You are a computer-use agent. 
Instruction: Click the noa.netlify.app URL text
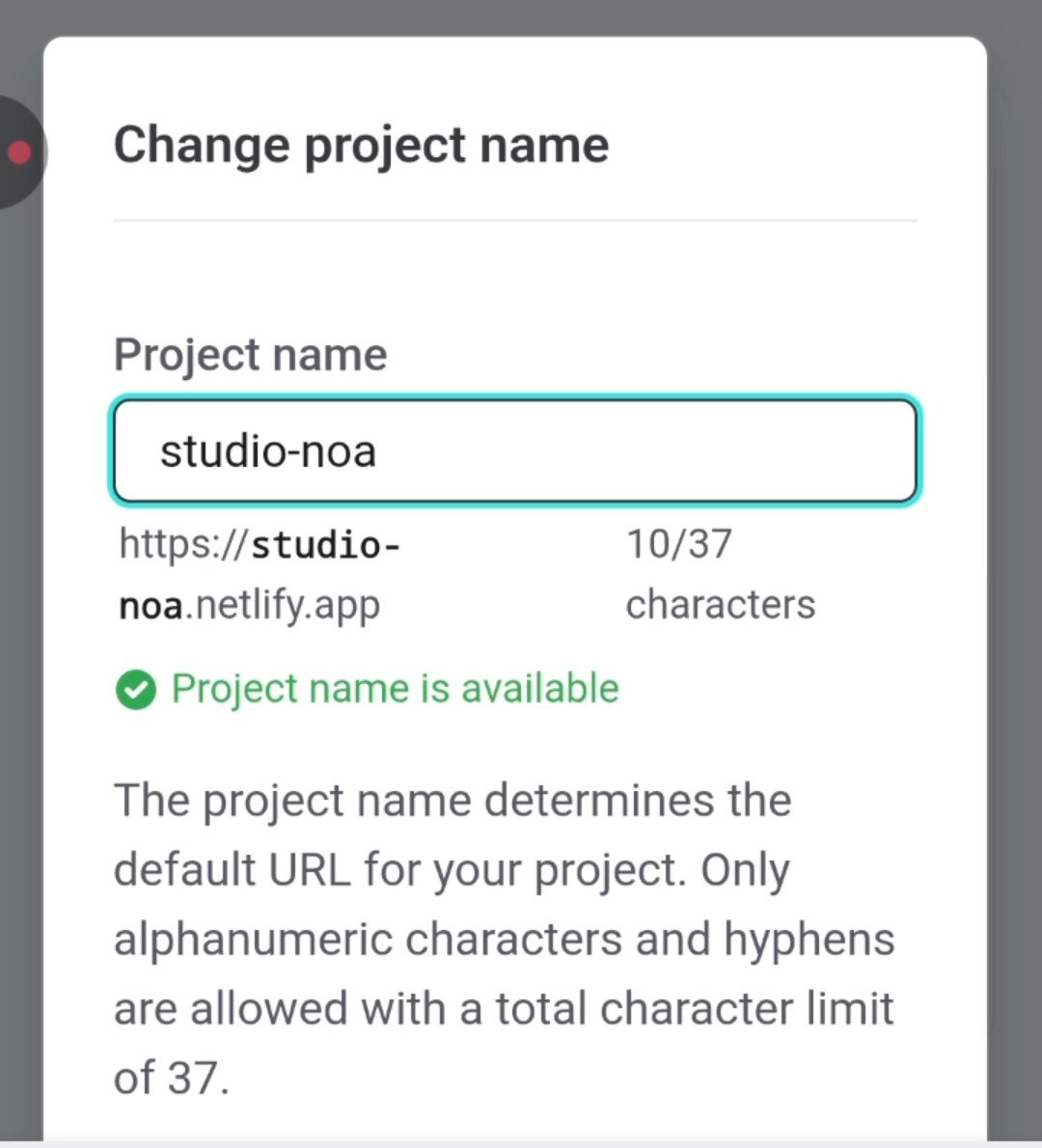pos(249,605)
